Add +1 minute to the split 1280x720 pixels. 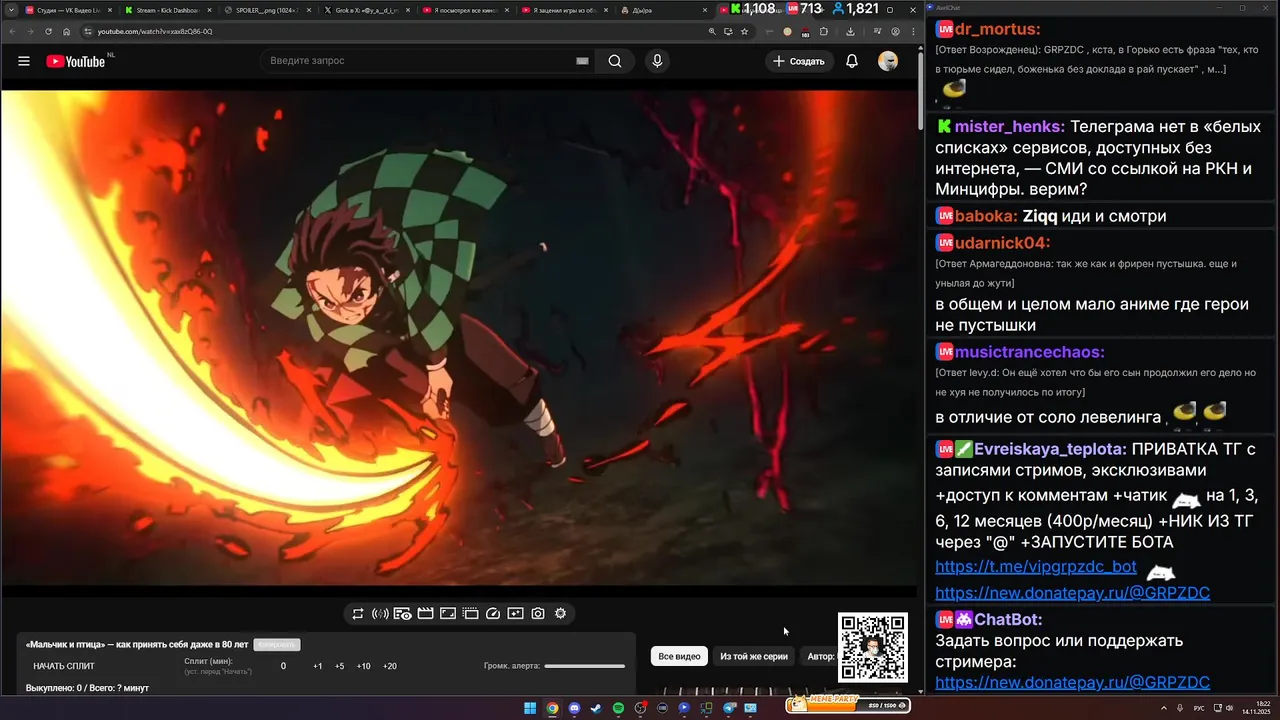click(x=317, y=666)
